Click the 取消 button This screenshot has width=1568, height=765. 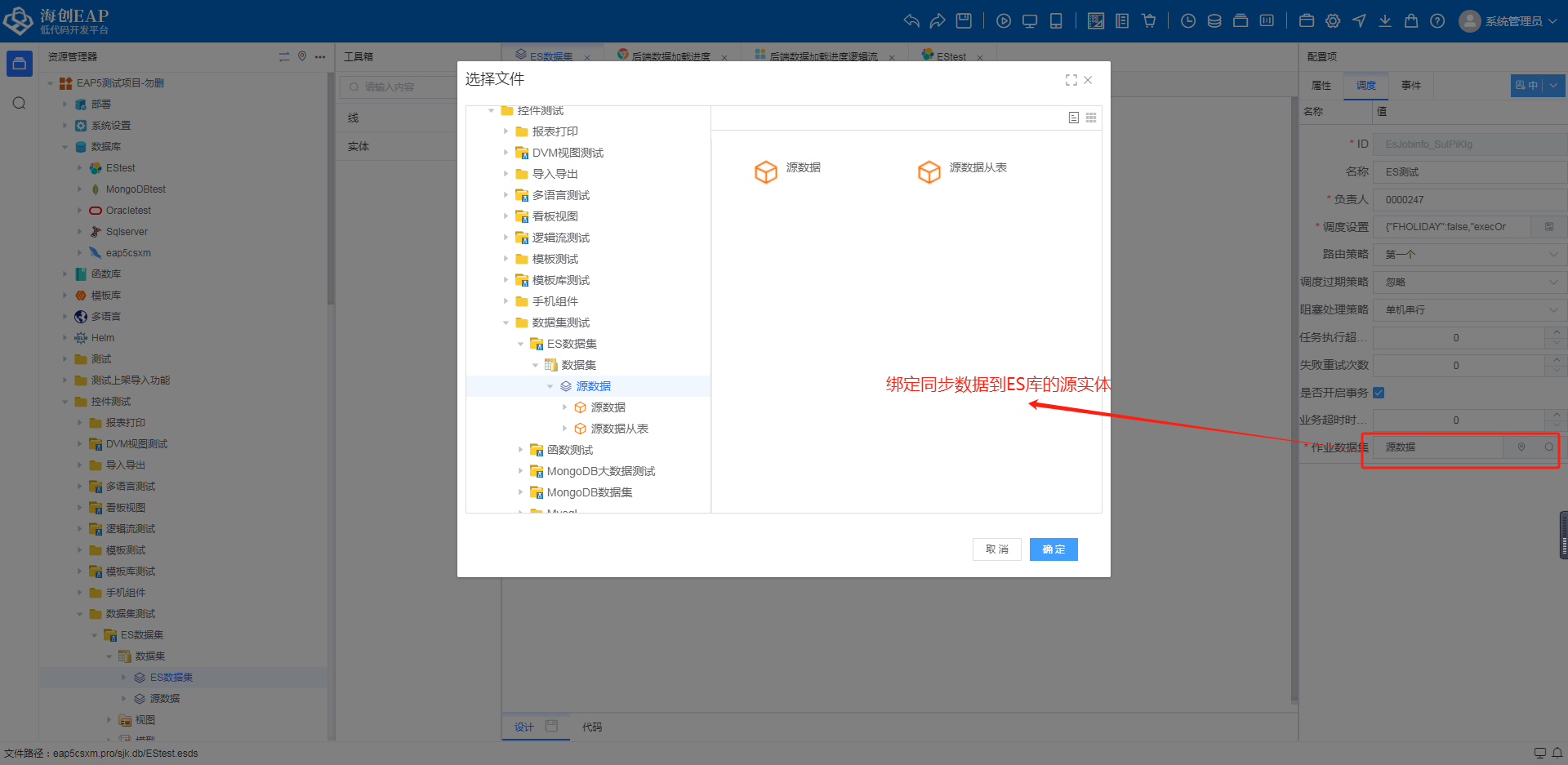996,549
